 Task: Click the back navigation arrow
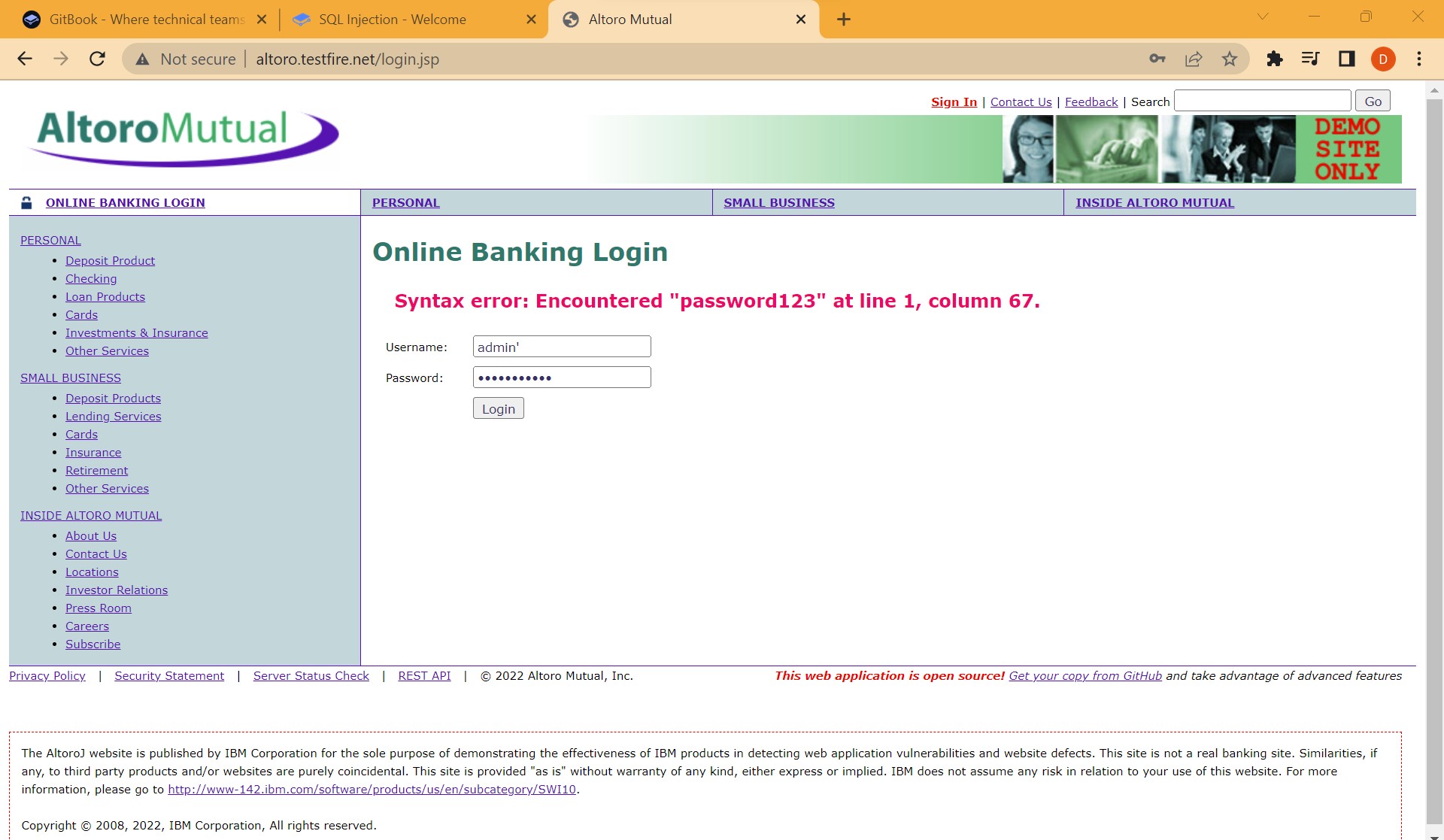pos(25,59)
